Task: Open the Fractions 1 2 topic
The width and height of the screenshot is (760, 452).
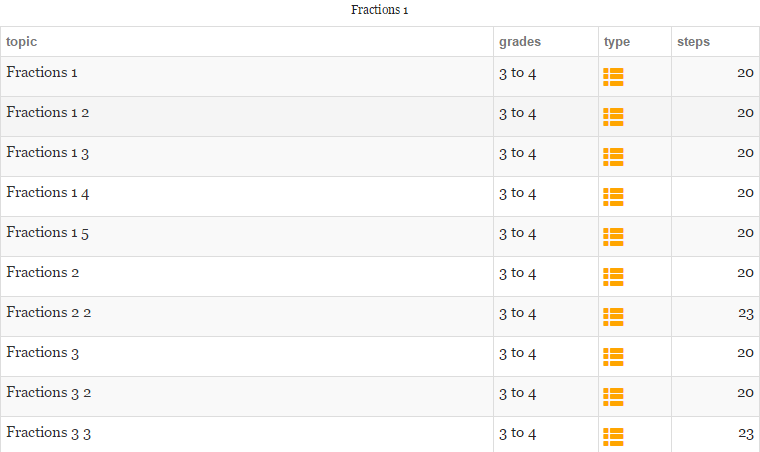Action: 48,112
